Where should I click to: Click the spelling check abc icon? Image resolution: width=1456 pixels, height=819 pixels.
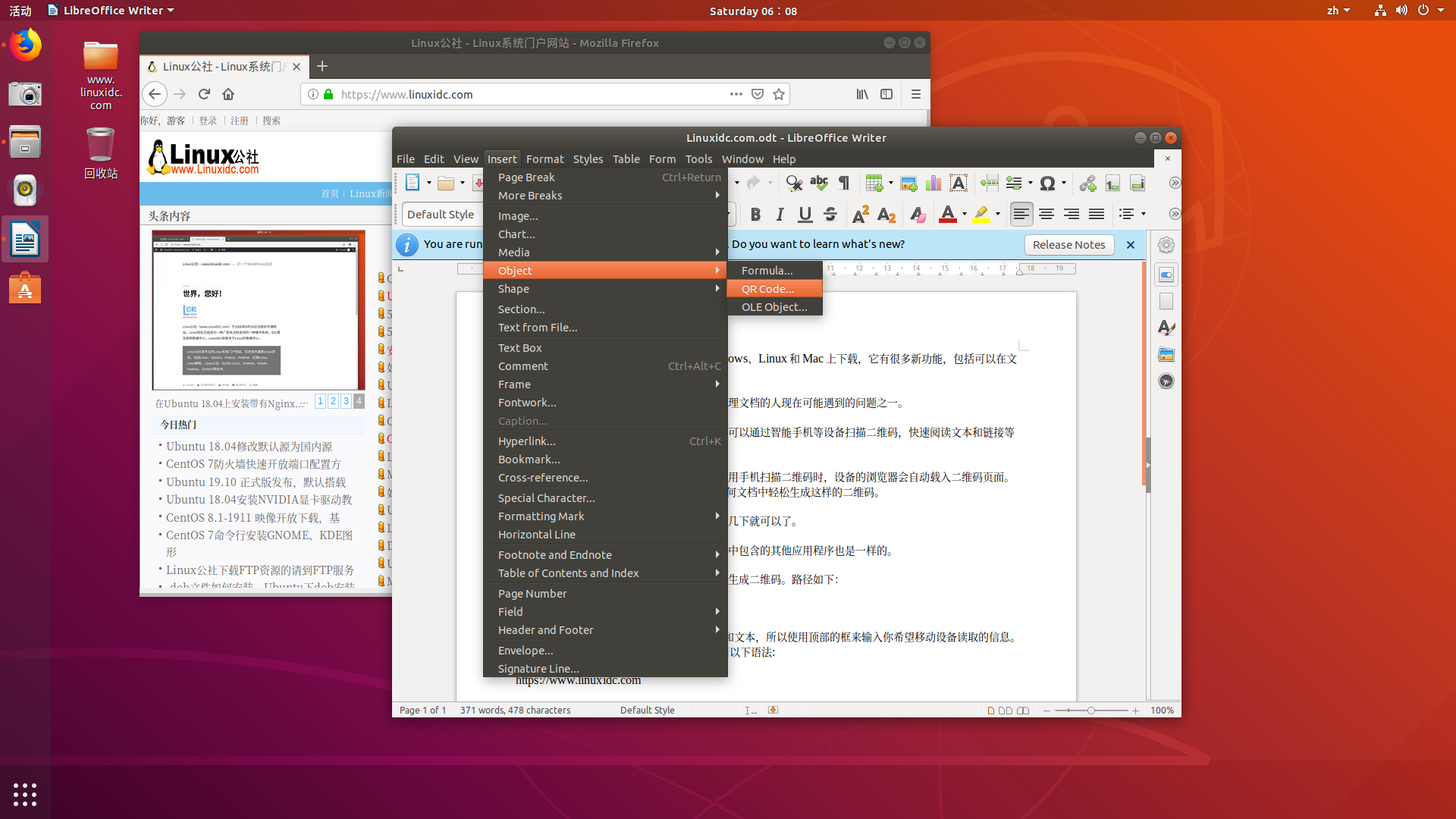click(x=818, y=183)
